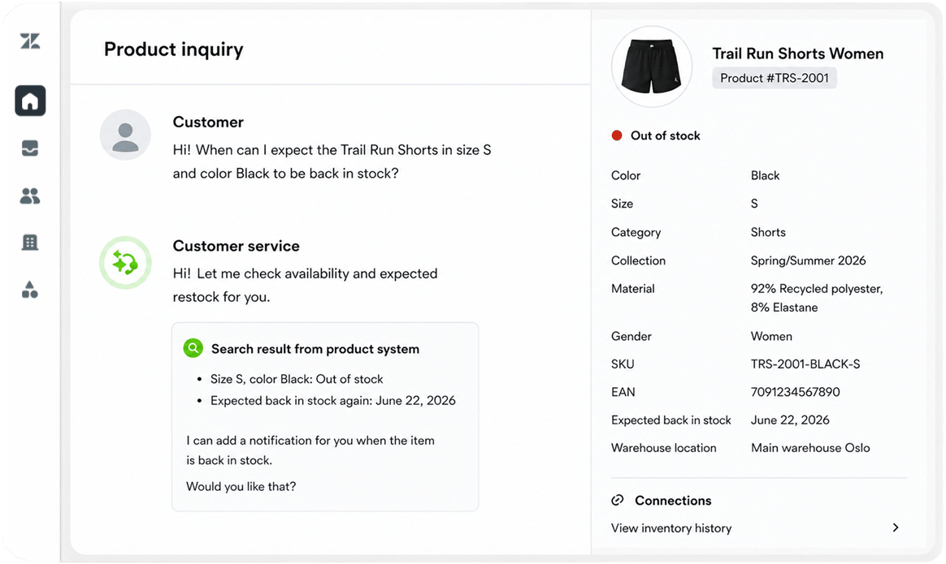Expand the View inventory history chevron

pyautogui.click(x=895, y=527)
